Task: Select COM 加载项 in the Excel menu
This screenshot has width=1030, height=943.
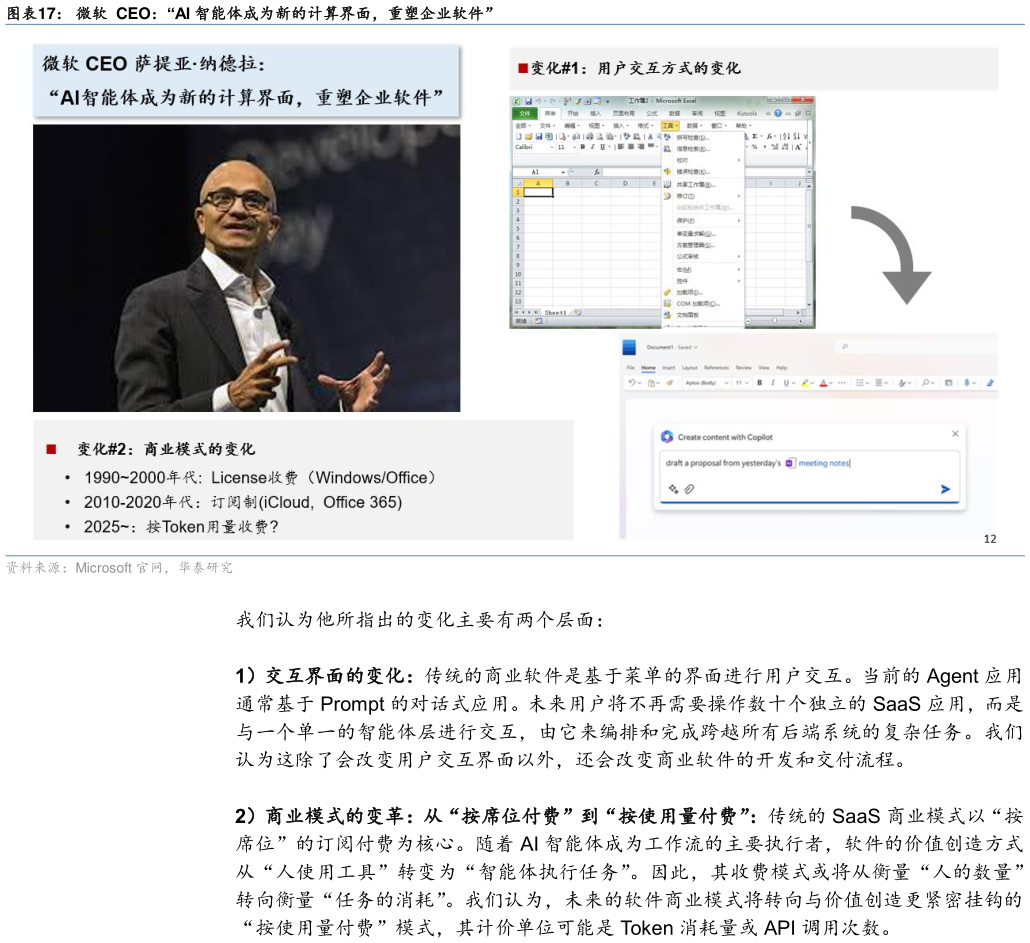Action: click(x=697, y=303)
